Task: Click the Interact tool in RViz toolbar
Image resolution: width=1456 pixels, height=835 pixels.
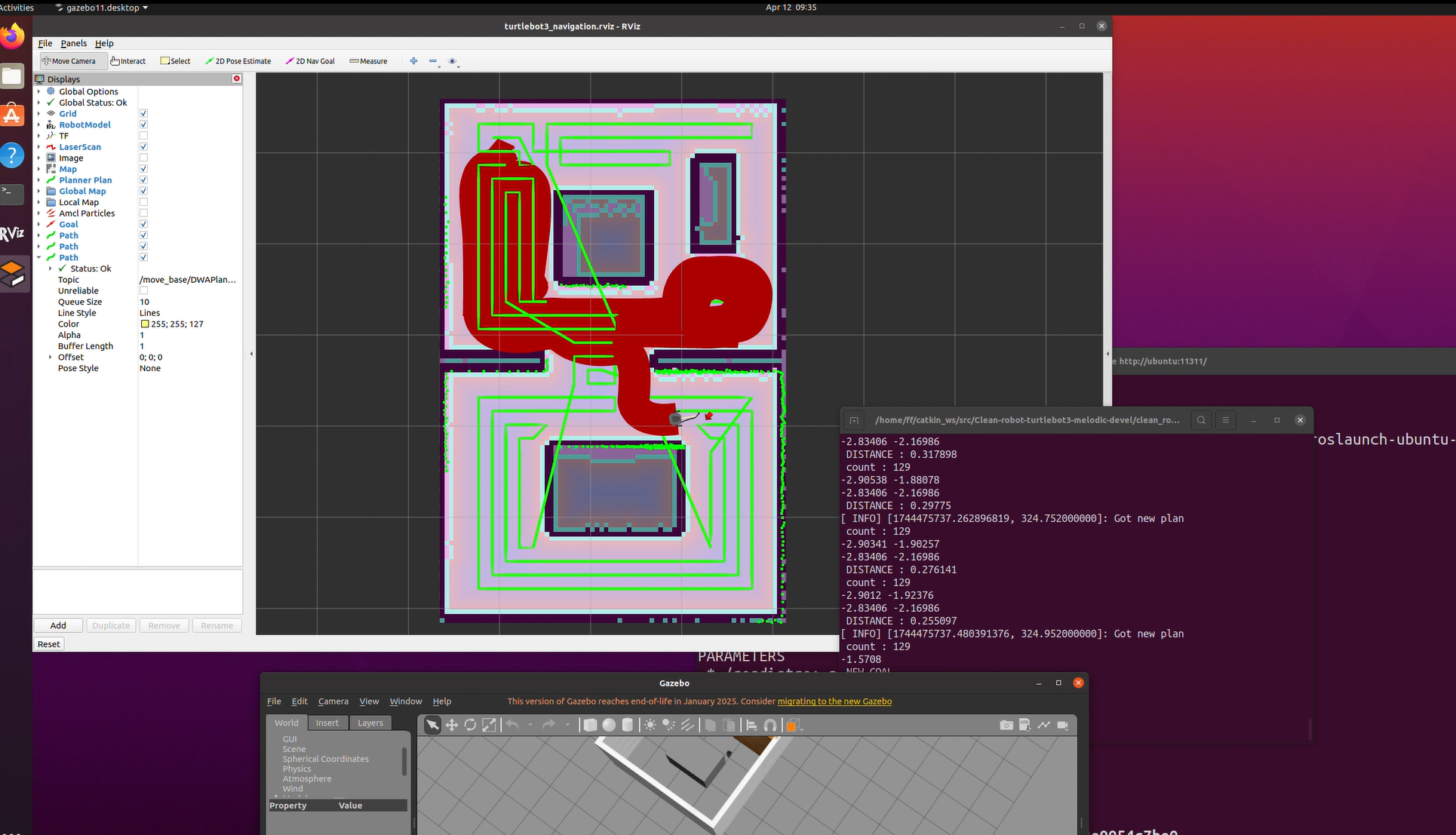Action: coord(128,61)
